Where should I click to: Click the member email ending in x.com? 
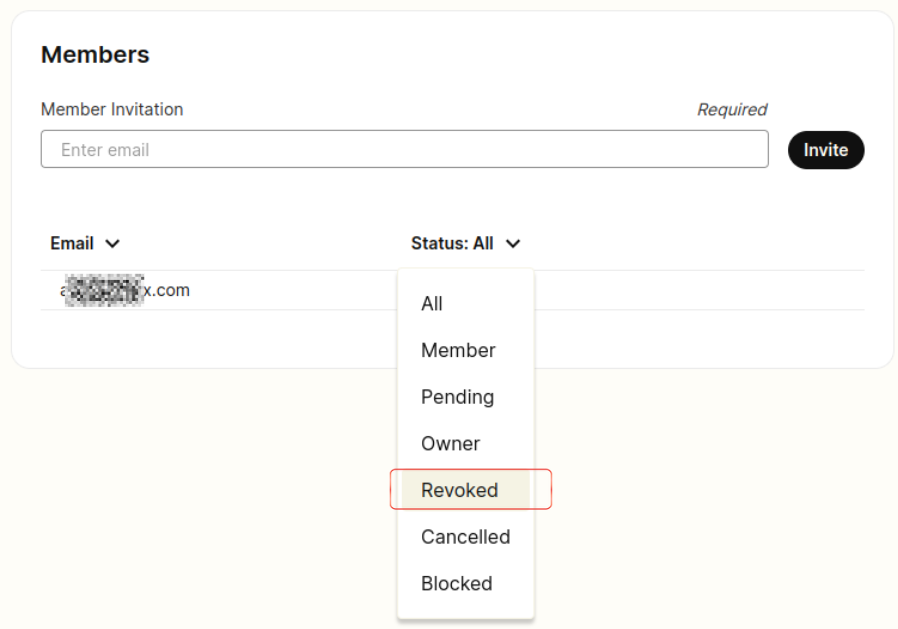click(125, 290)
